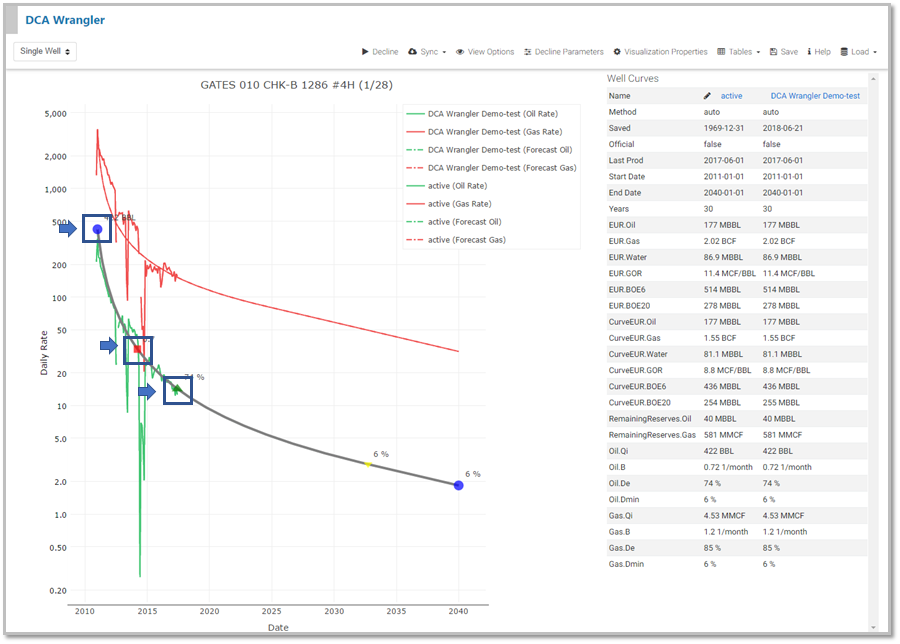900x644 pixels.
Task: Click the EUR.Gas row label
Action: (624, 241)
